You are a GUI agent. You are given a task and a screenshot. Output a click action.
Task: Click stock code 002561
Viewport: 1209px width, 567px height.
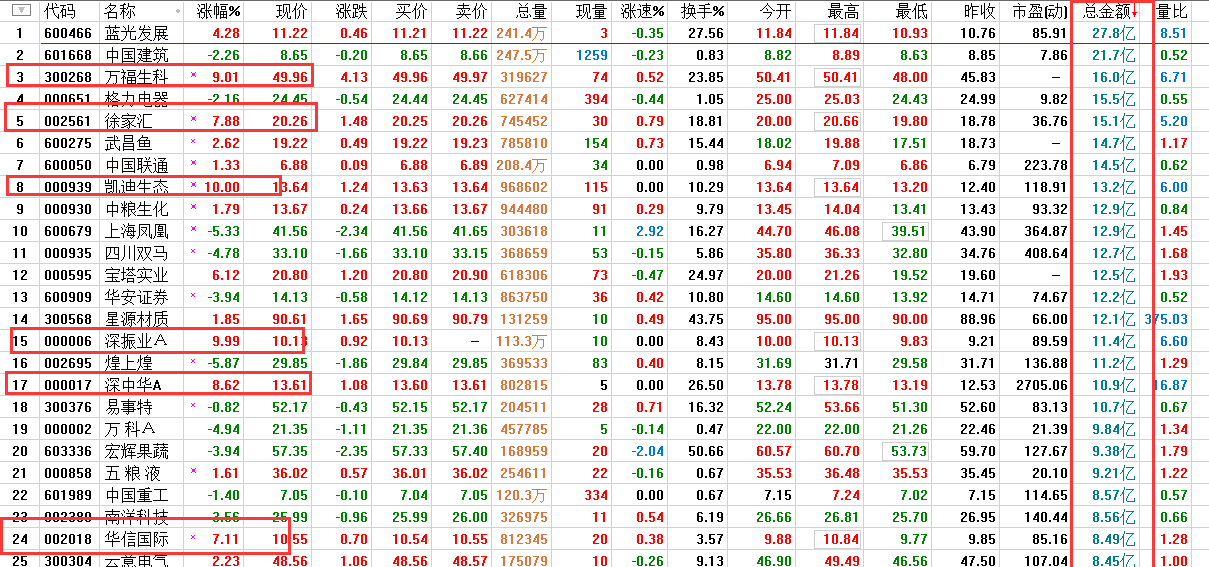point(67,121)
